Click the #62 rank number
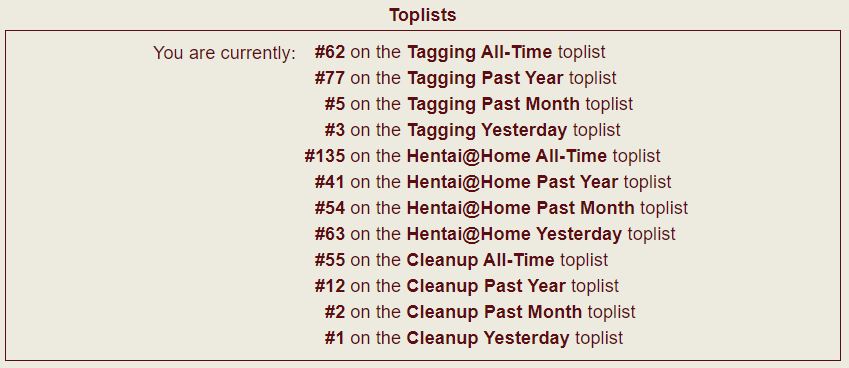 329,52
